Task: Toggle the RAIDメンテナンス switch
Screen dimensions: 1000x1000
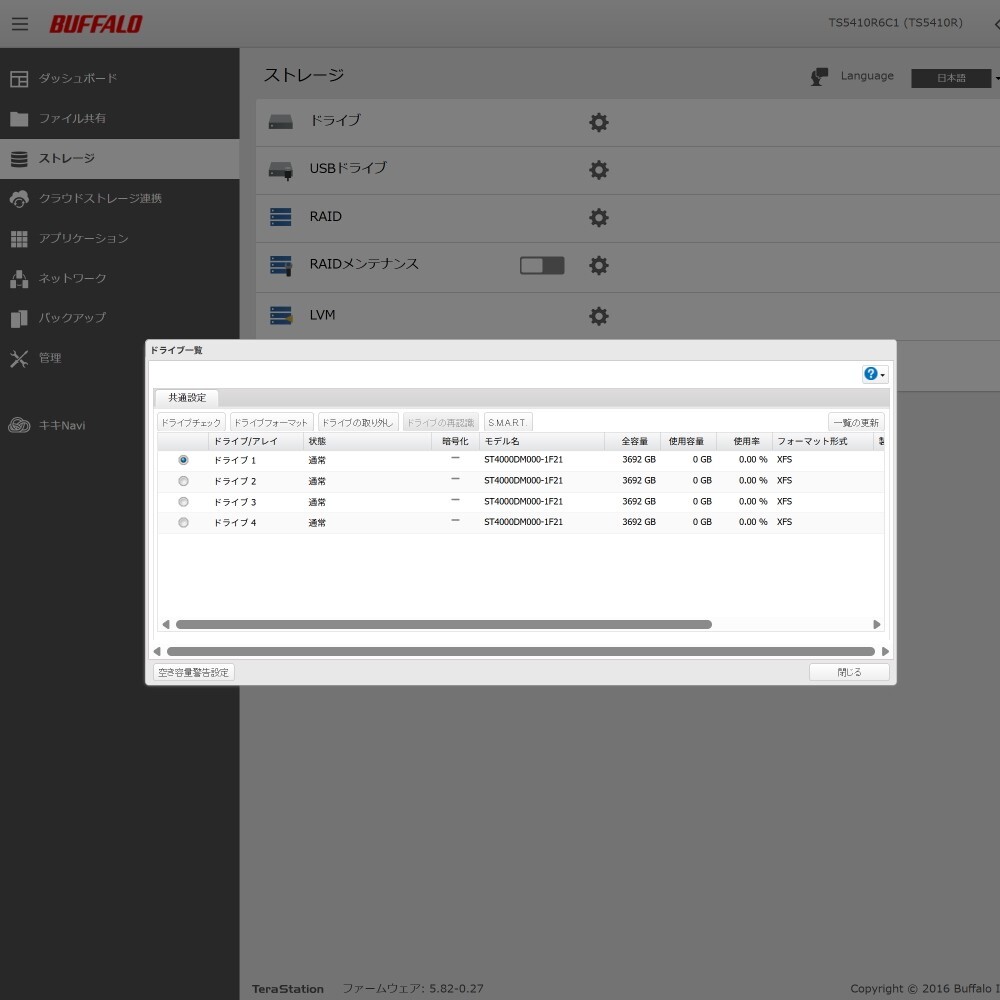Action: [542, 266]
